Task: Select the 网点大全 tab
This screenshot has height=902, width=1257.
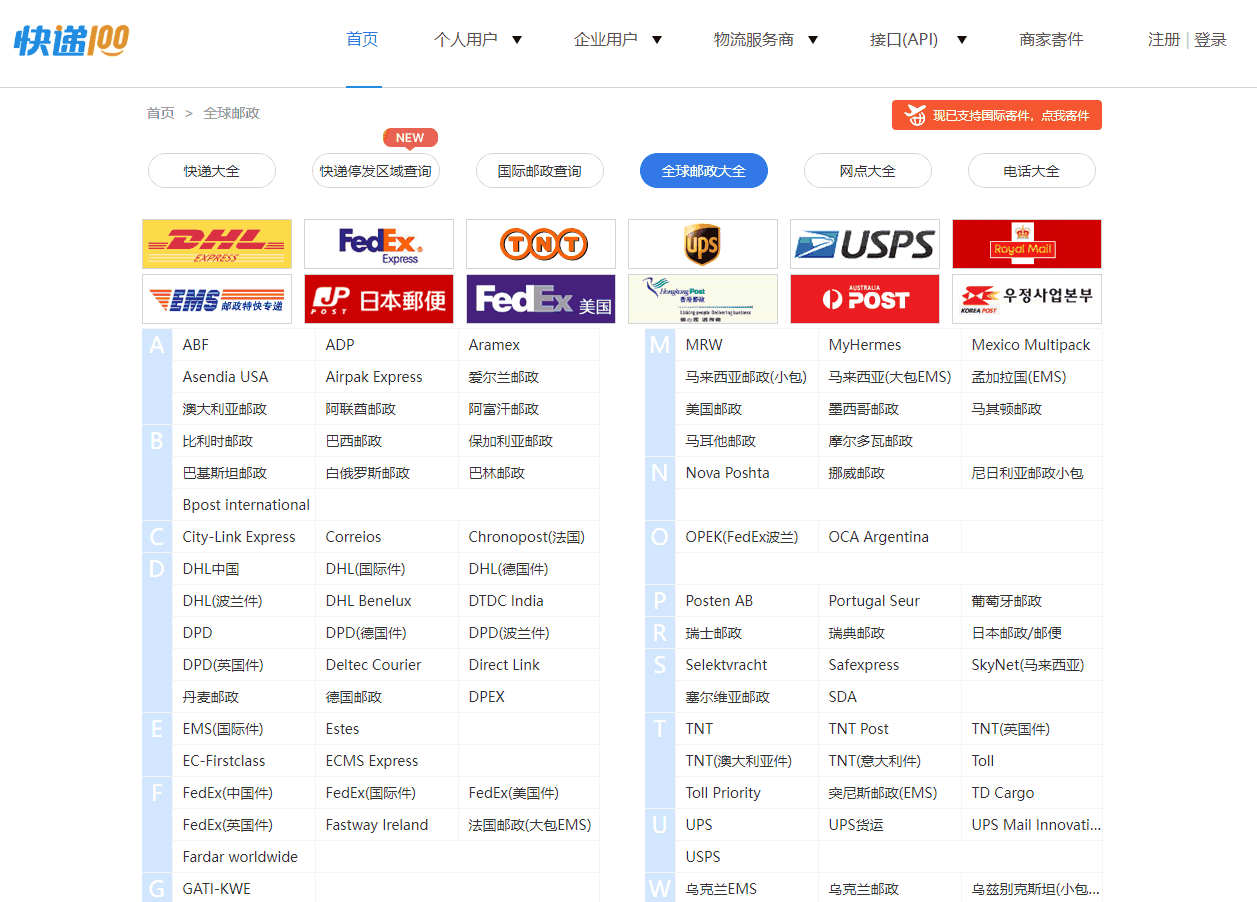Action: [x=867, y=170]
